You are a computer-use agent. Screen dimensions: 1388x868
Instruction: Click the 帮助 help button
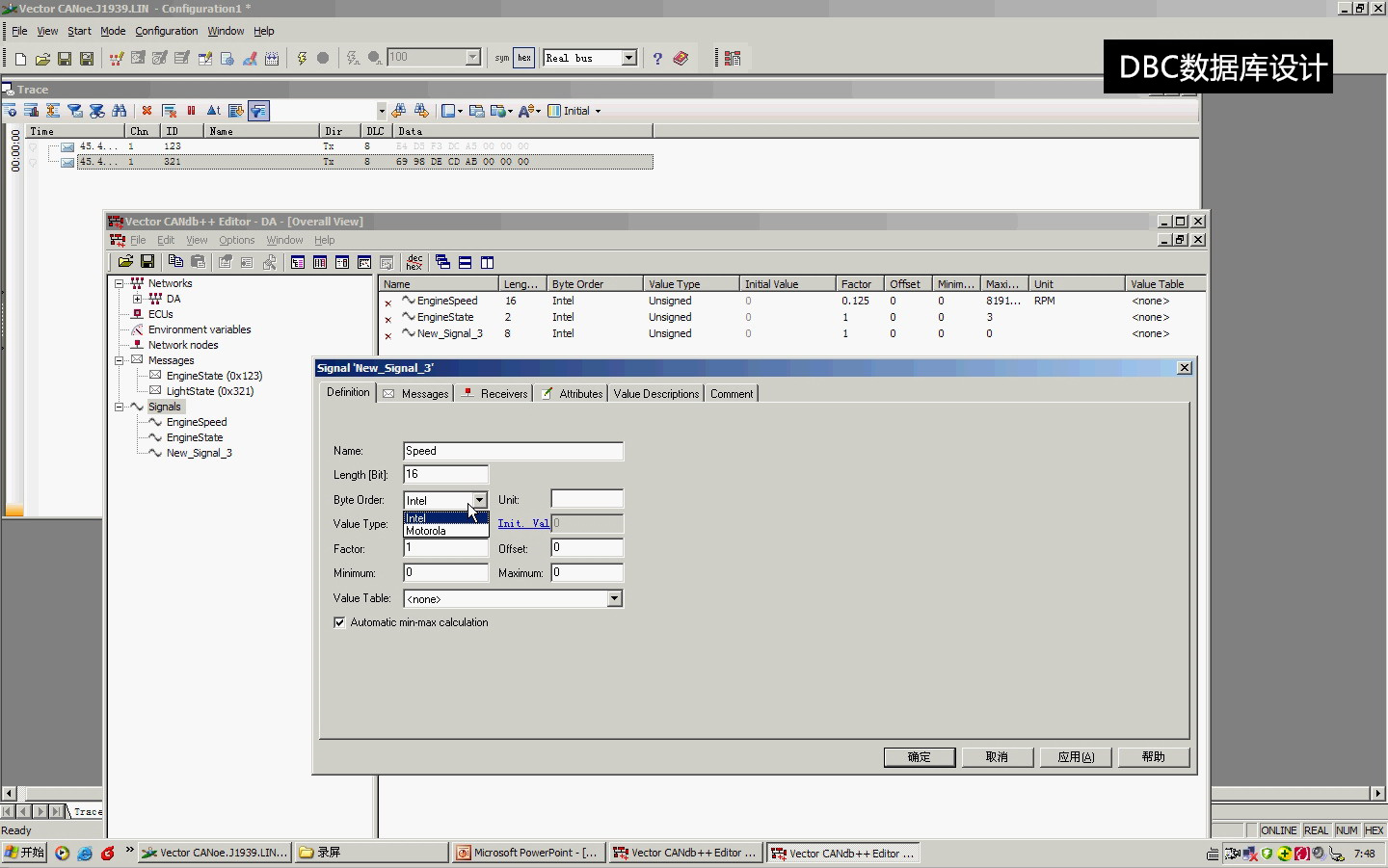1154,757
